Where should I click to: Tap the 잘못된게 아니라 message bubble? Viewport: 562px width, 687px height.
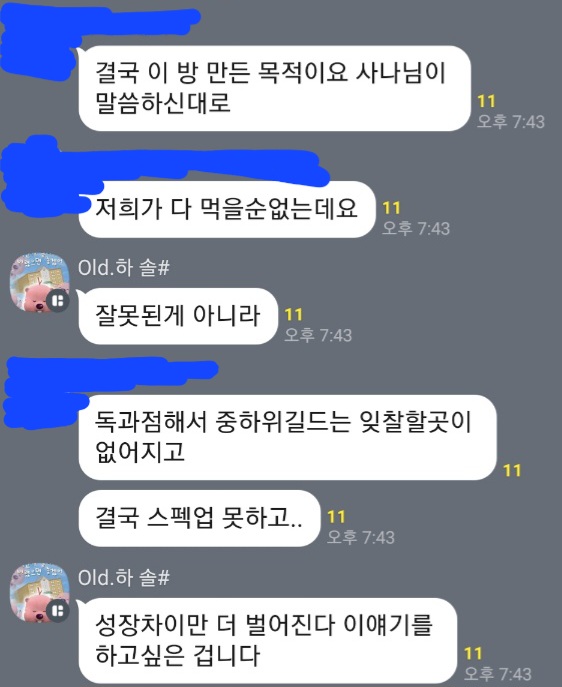(178, 316)
